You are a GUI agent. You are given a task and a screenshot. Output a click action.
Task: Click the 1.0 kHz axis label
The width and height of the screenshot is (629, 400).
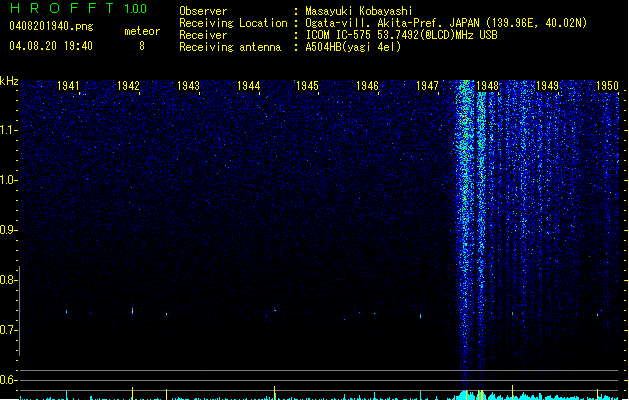click(x=8, y=180)
